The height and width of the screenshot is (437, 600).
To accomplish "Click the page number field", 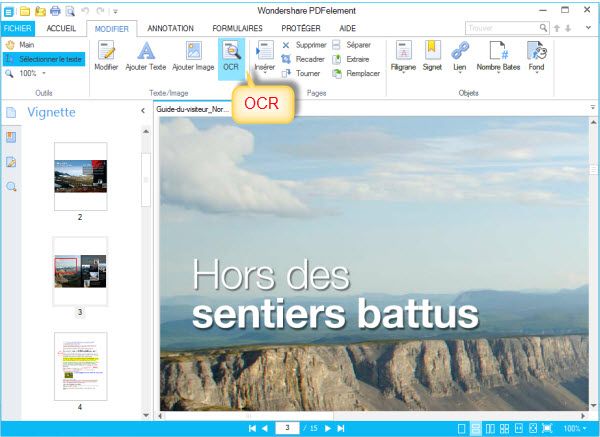I will coord(287,428).
